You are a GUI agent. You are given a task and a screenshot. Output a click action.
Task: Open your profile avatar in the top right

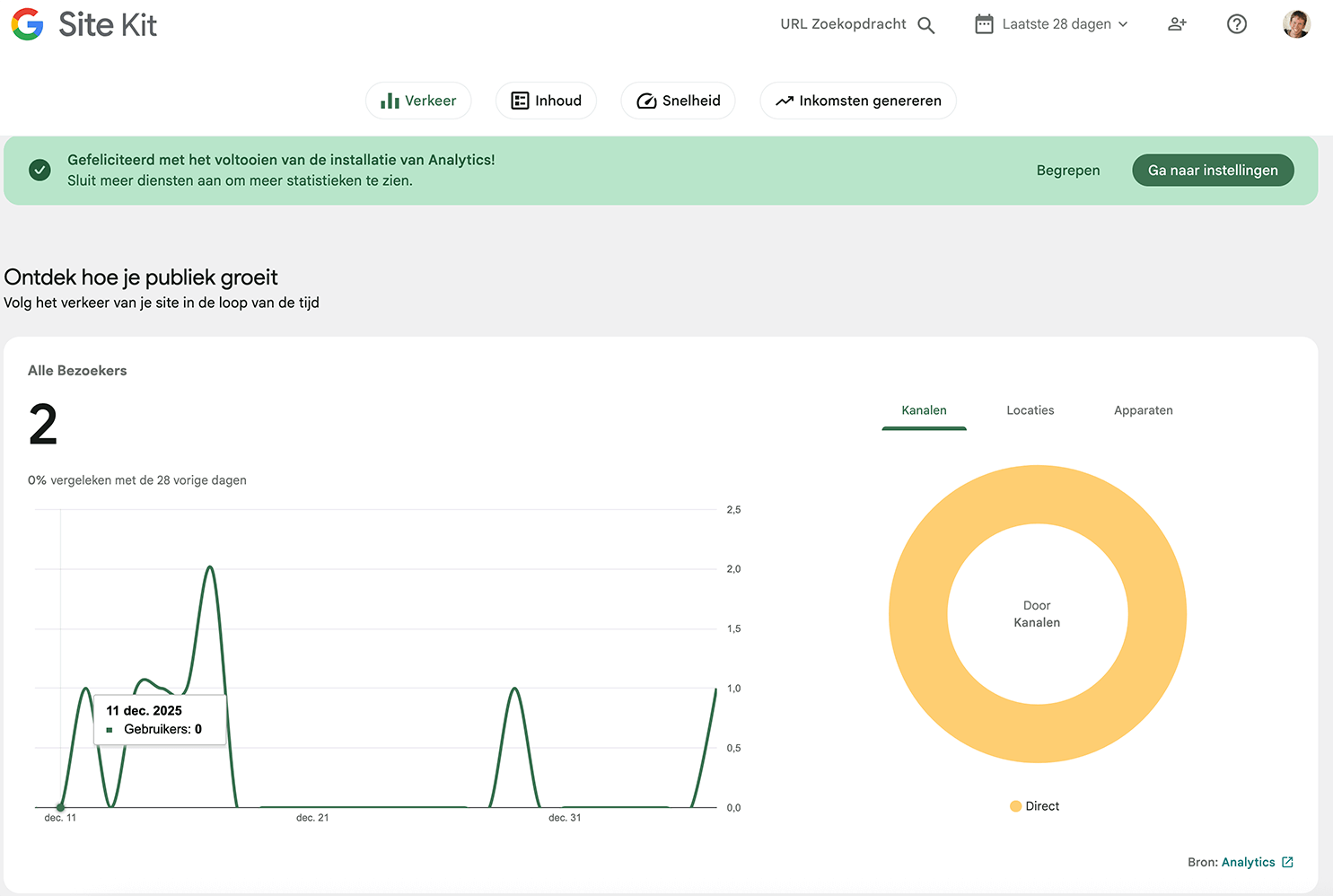[x=1296, y=24]
